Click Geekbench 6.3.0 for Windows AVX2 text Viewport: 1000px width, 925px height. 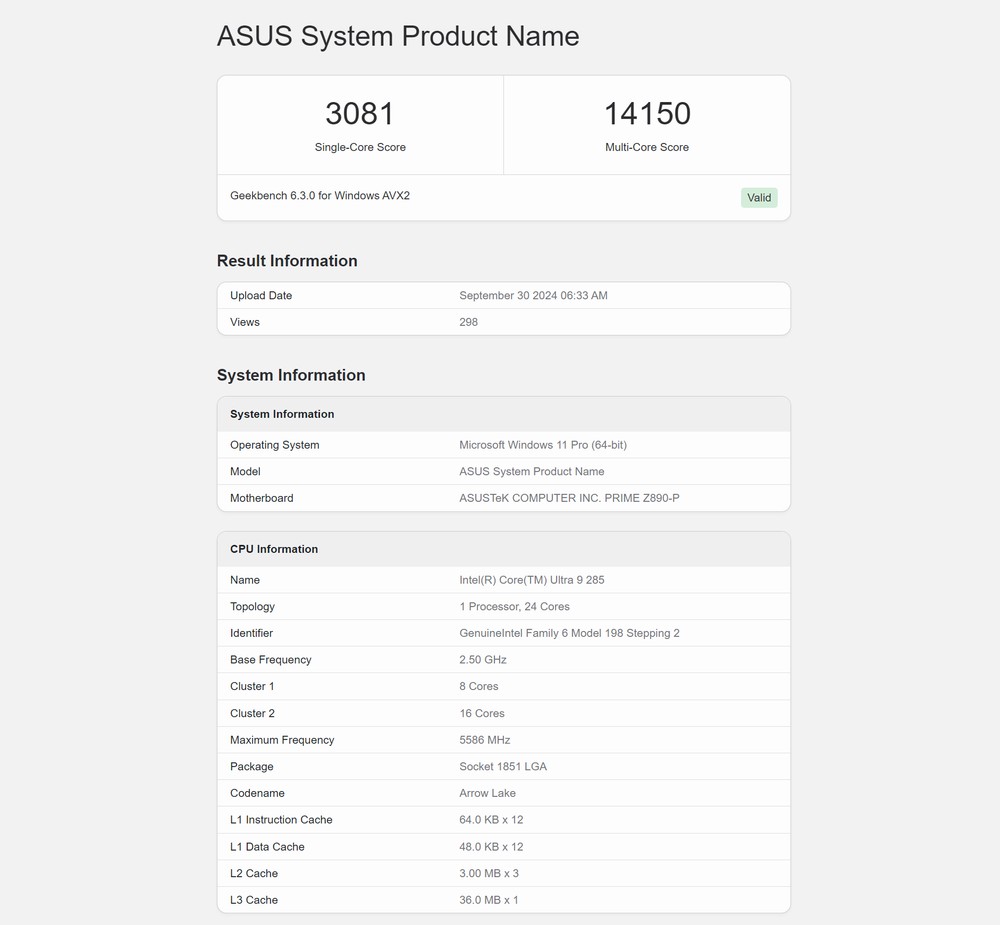(320, 196)
